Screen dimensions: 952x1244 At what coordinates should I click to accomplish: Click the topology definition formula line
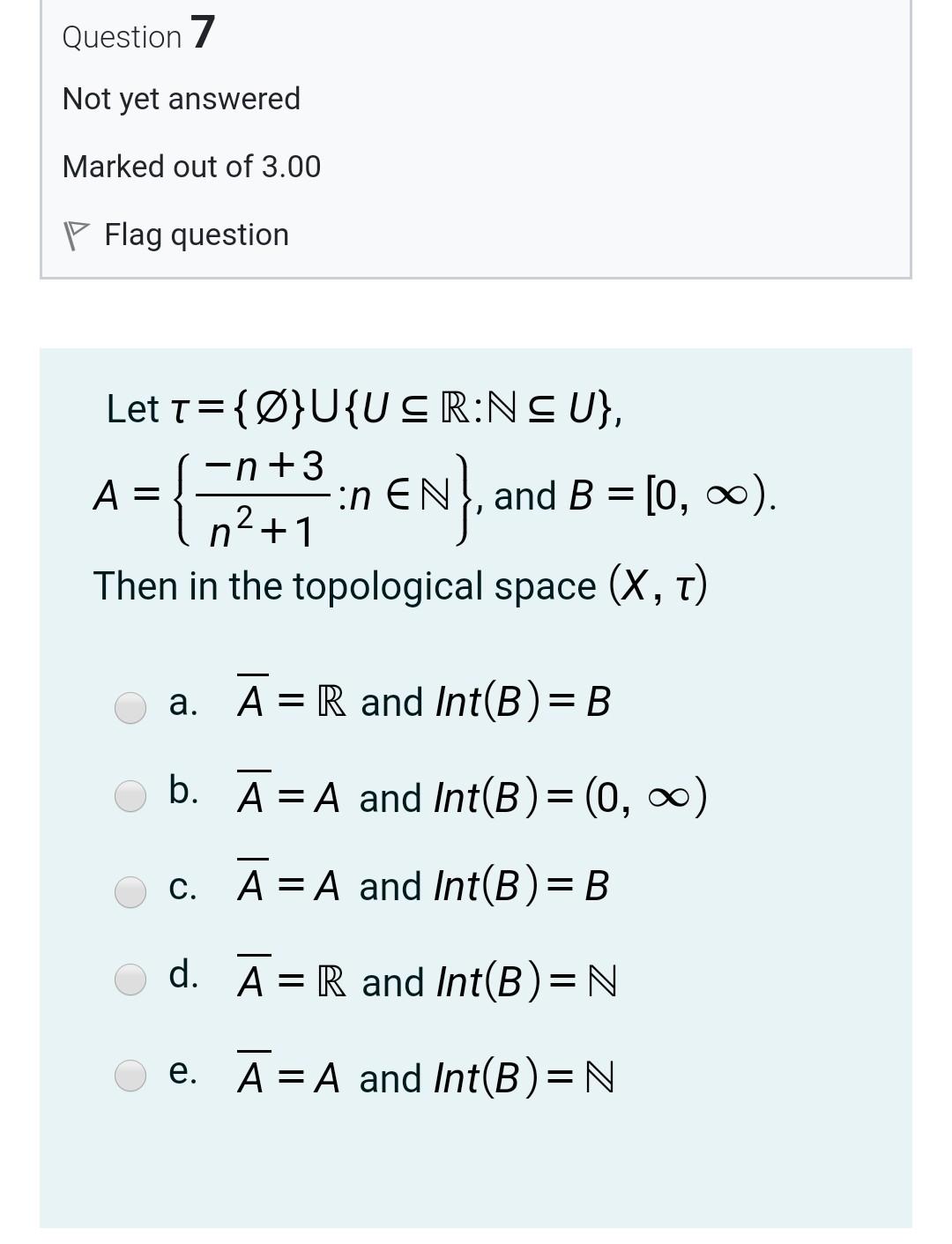pyautogui.click(x=364, y=407)
